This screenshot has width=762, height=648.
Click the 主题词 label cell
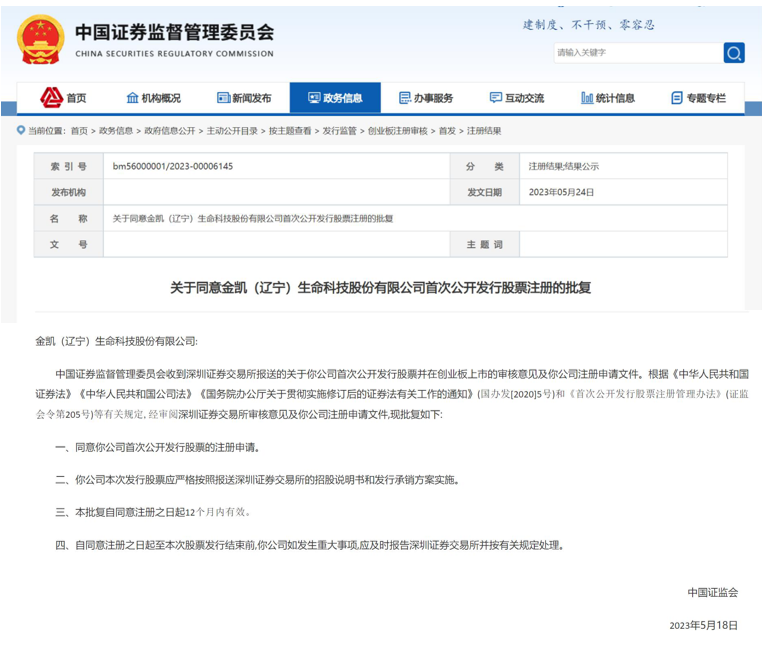485,245
